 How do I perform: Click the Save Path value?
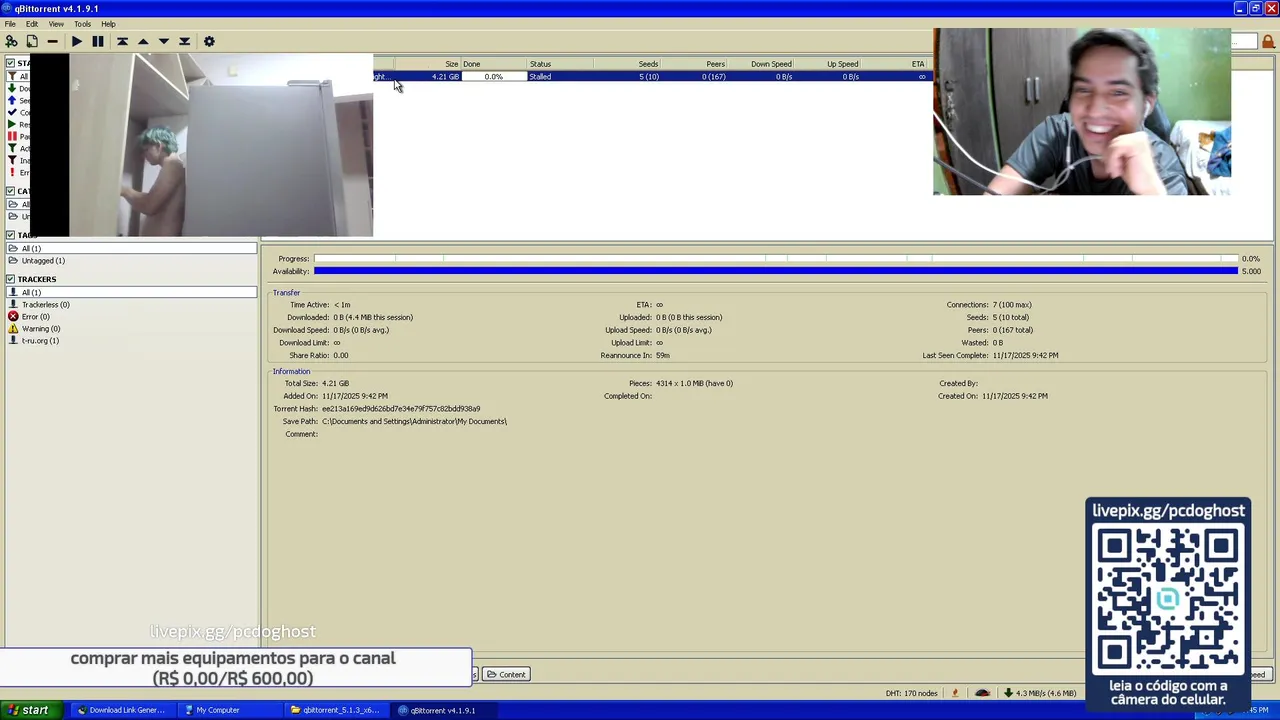click(x=414, y=421)
